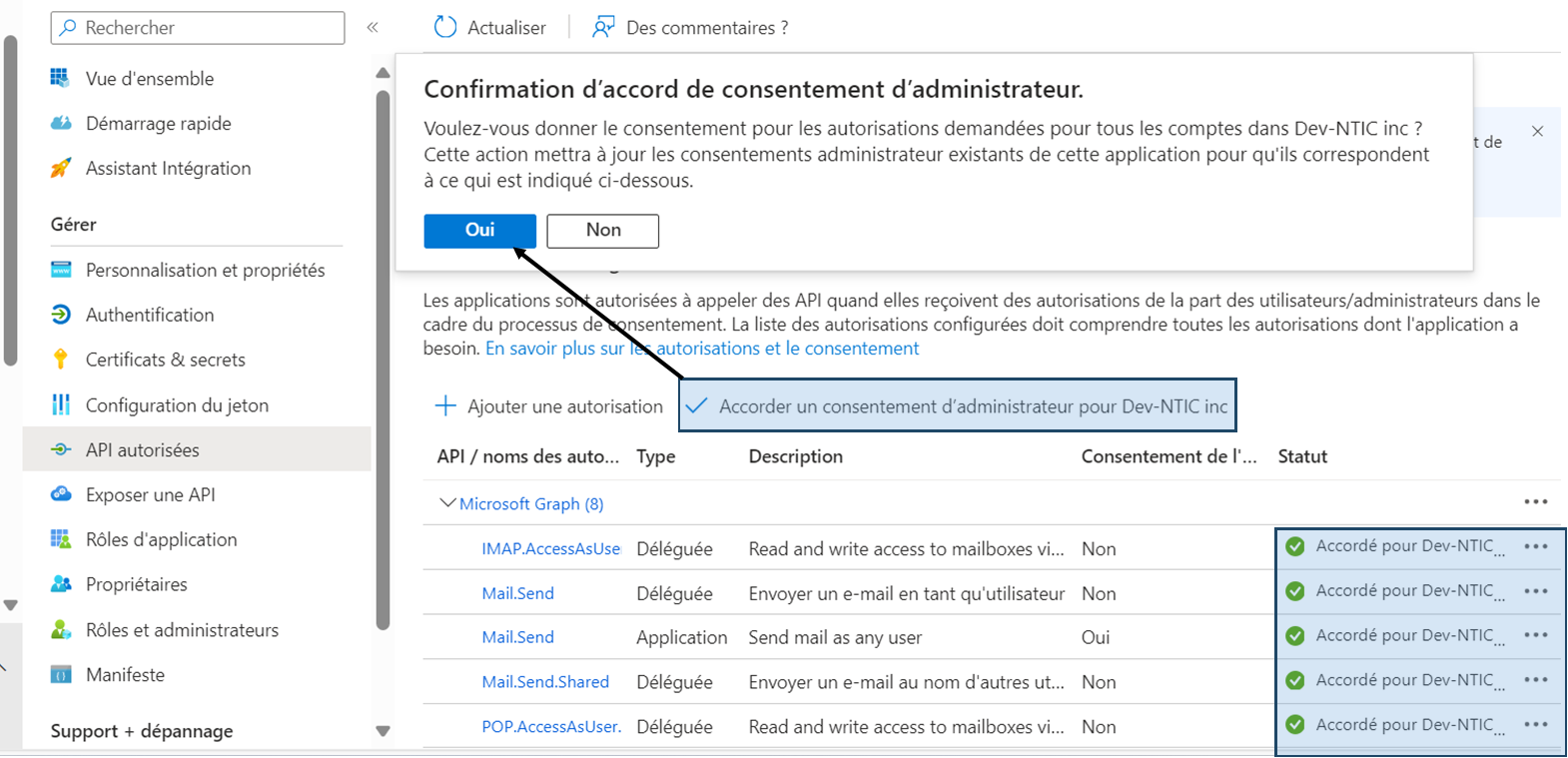Collapse the Microsoft Graph (8) group
The height and width of the screenshot is (758, 1568).
(447, 503)
